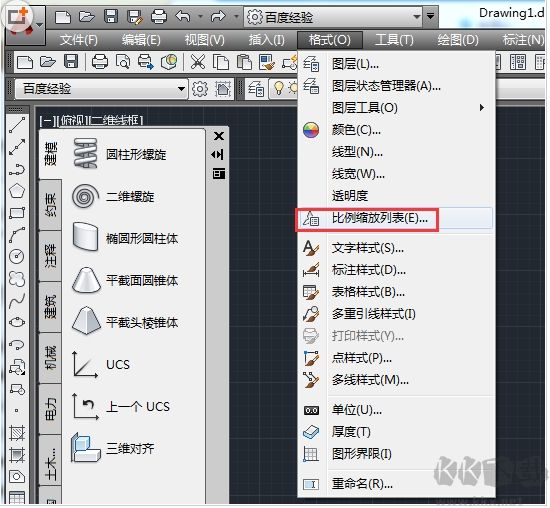550x508 pixels.
Task: Switch to the 约束 palette tab
Action: 50,206
